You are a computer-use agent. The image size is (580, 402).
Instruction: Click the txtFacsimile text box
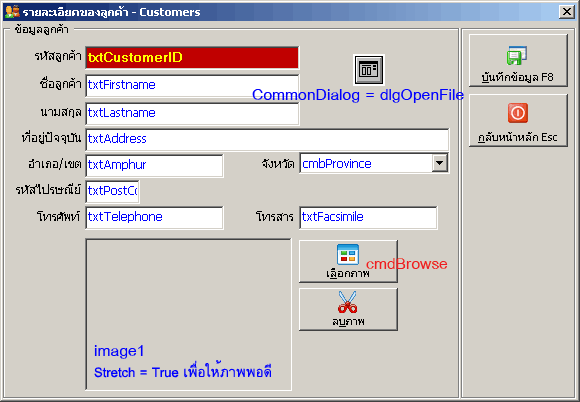(368, 217)
